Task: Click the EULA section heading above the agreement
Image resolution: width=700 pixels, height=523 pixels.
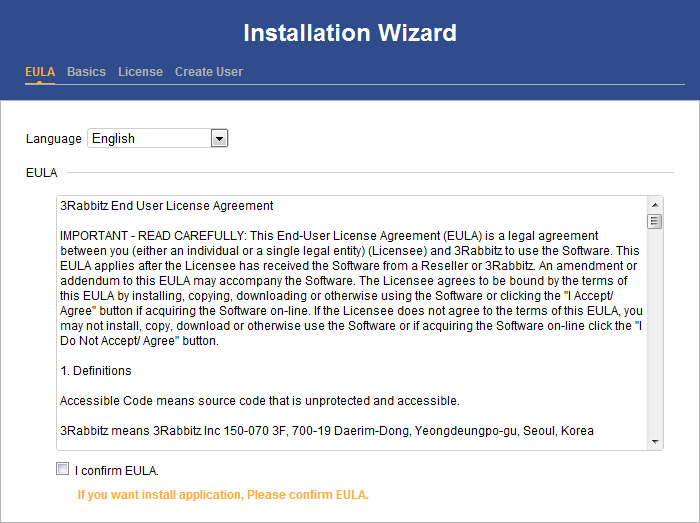Action: coord(42,173)
